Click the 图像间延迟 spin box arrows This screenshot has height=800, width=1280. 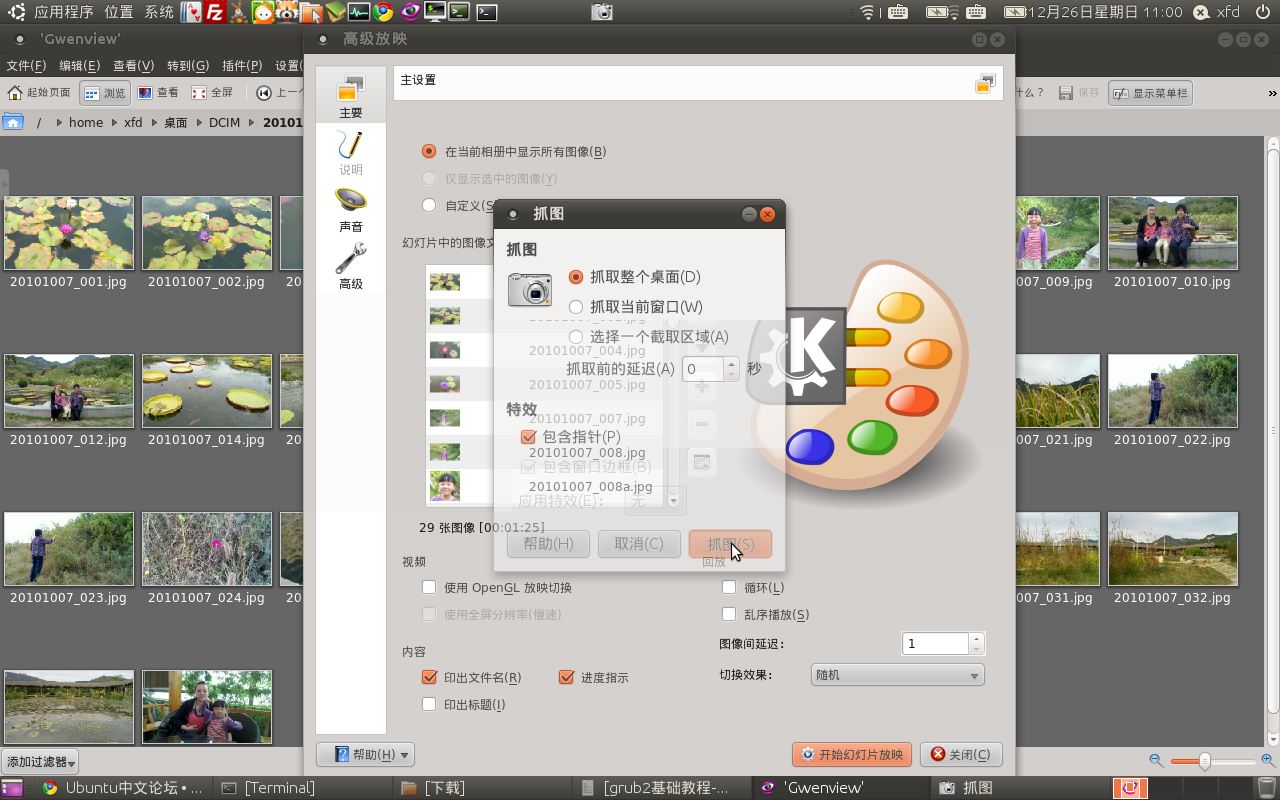tap(977, 643)
